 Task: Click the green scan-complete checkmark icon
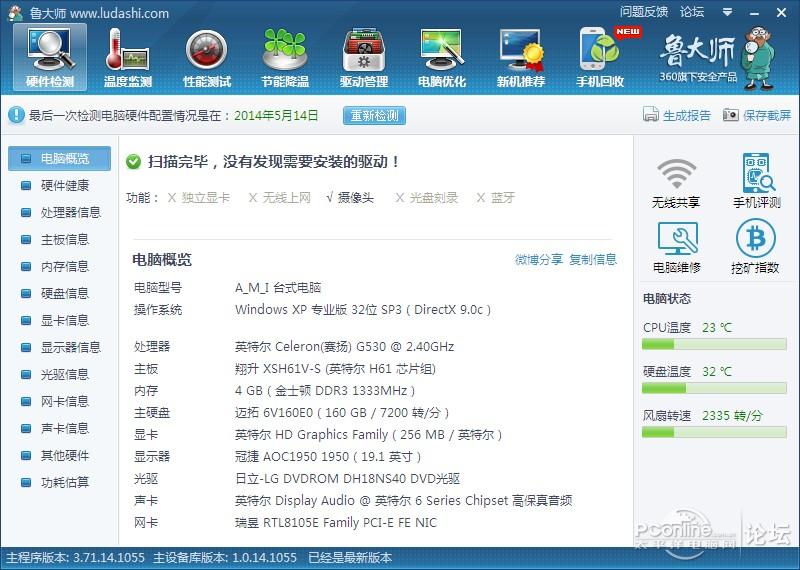point(133,162)
